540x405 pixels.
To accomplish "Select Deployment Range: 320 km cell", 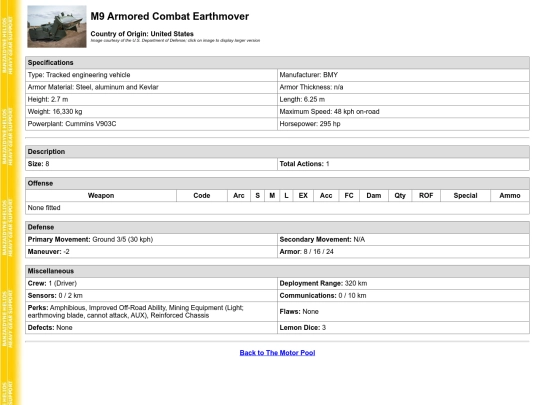I will 403,283.
